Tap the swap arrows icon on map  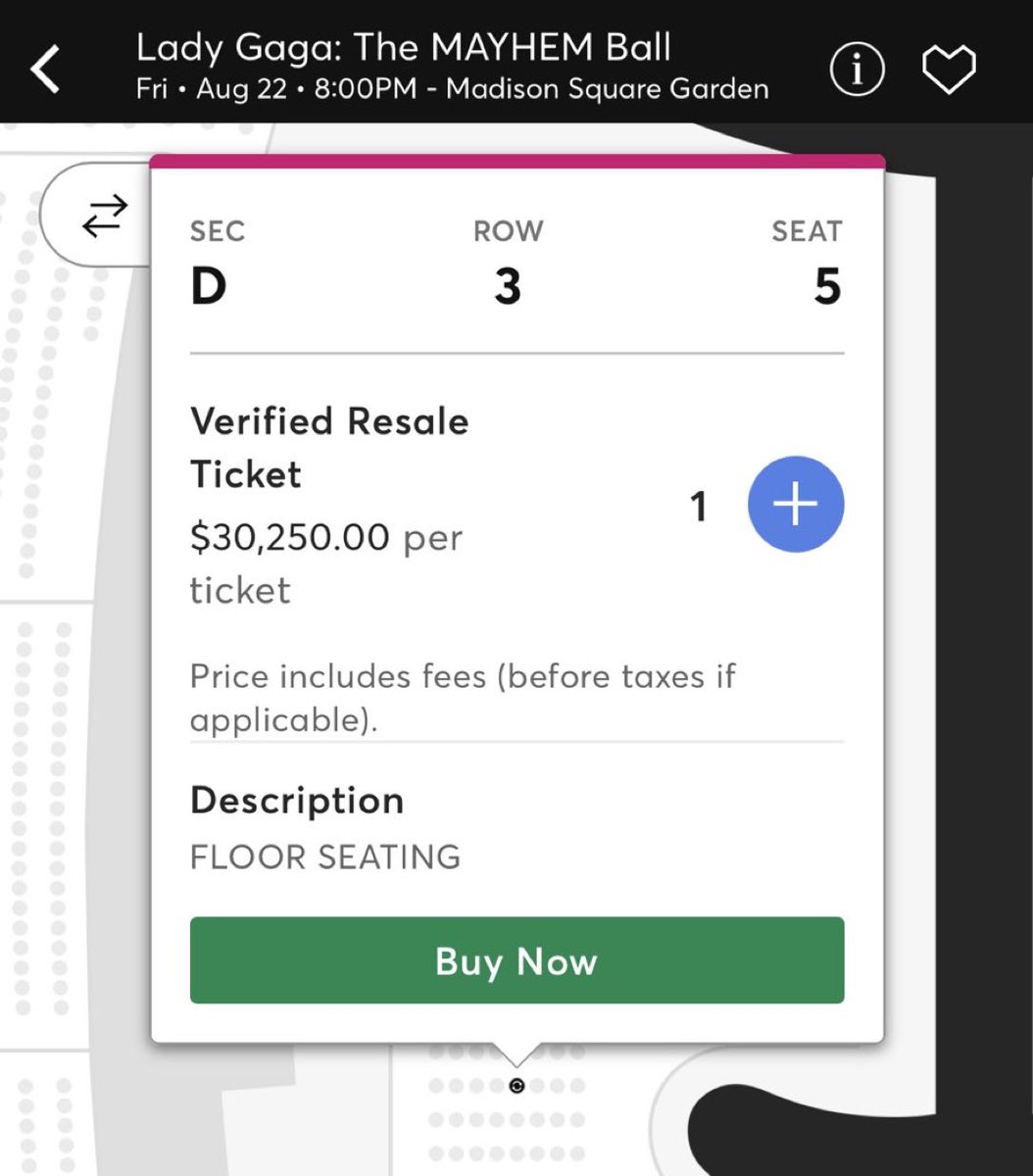coord(104,217)
